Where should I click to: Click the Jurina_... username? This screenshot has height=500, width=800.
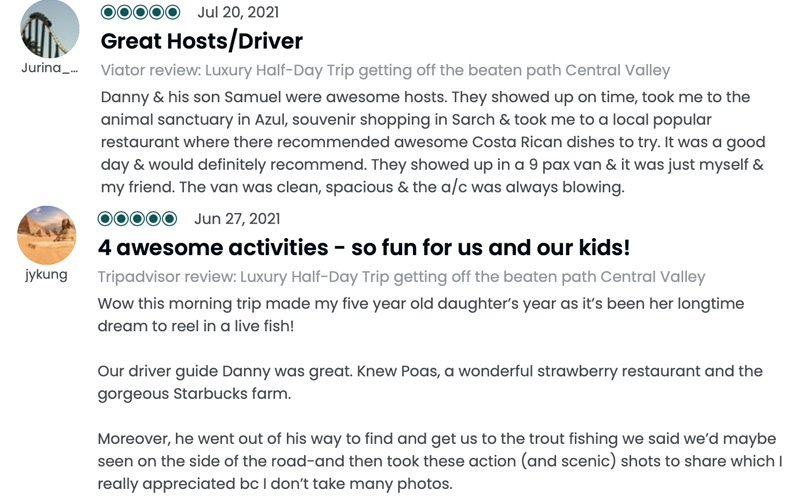point(49,68)
